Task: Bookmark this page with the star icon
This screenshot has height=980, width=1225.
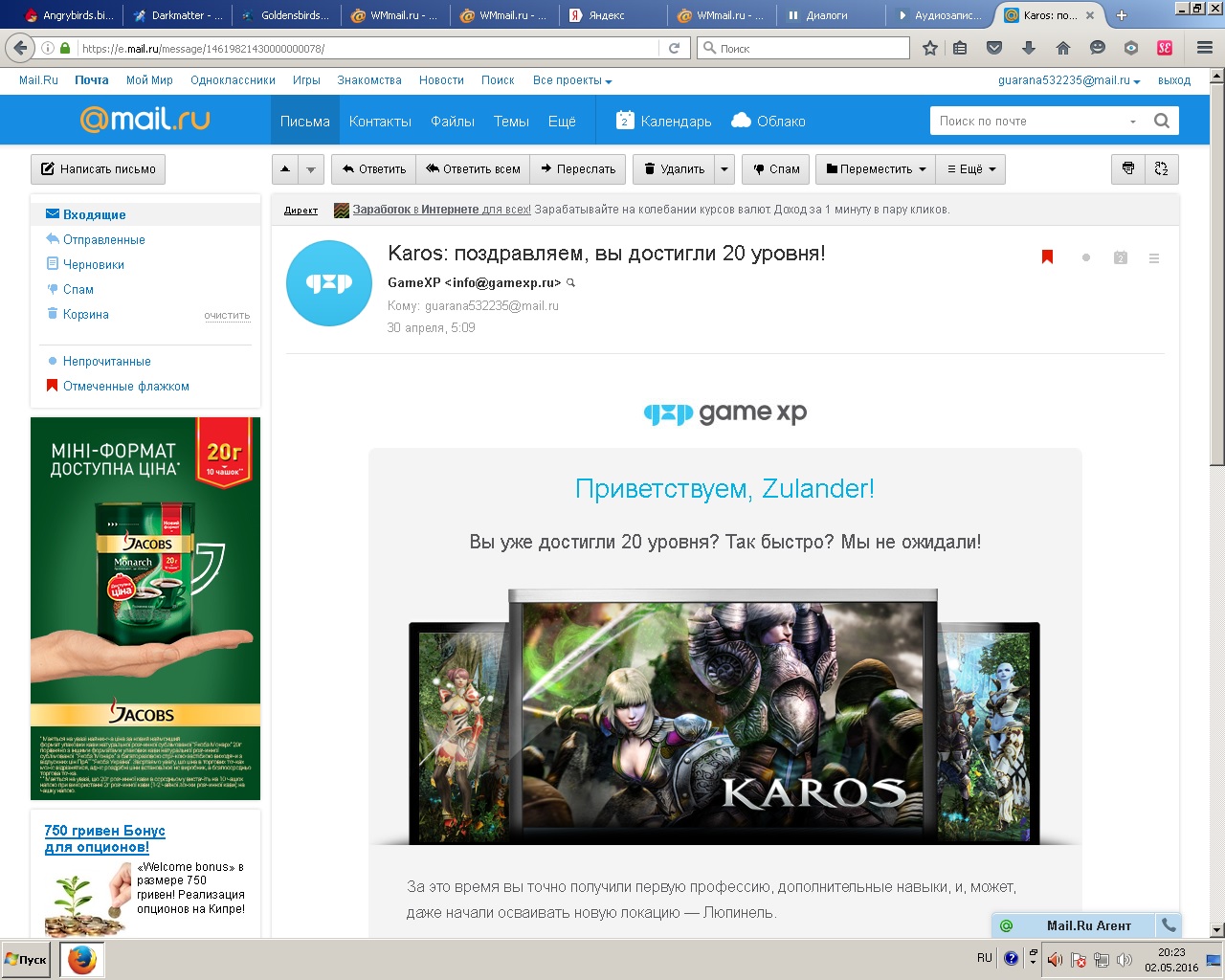Action: tap(929, 48)
